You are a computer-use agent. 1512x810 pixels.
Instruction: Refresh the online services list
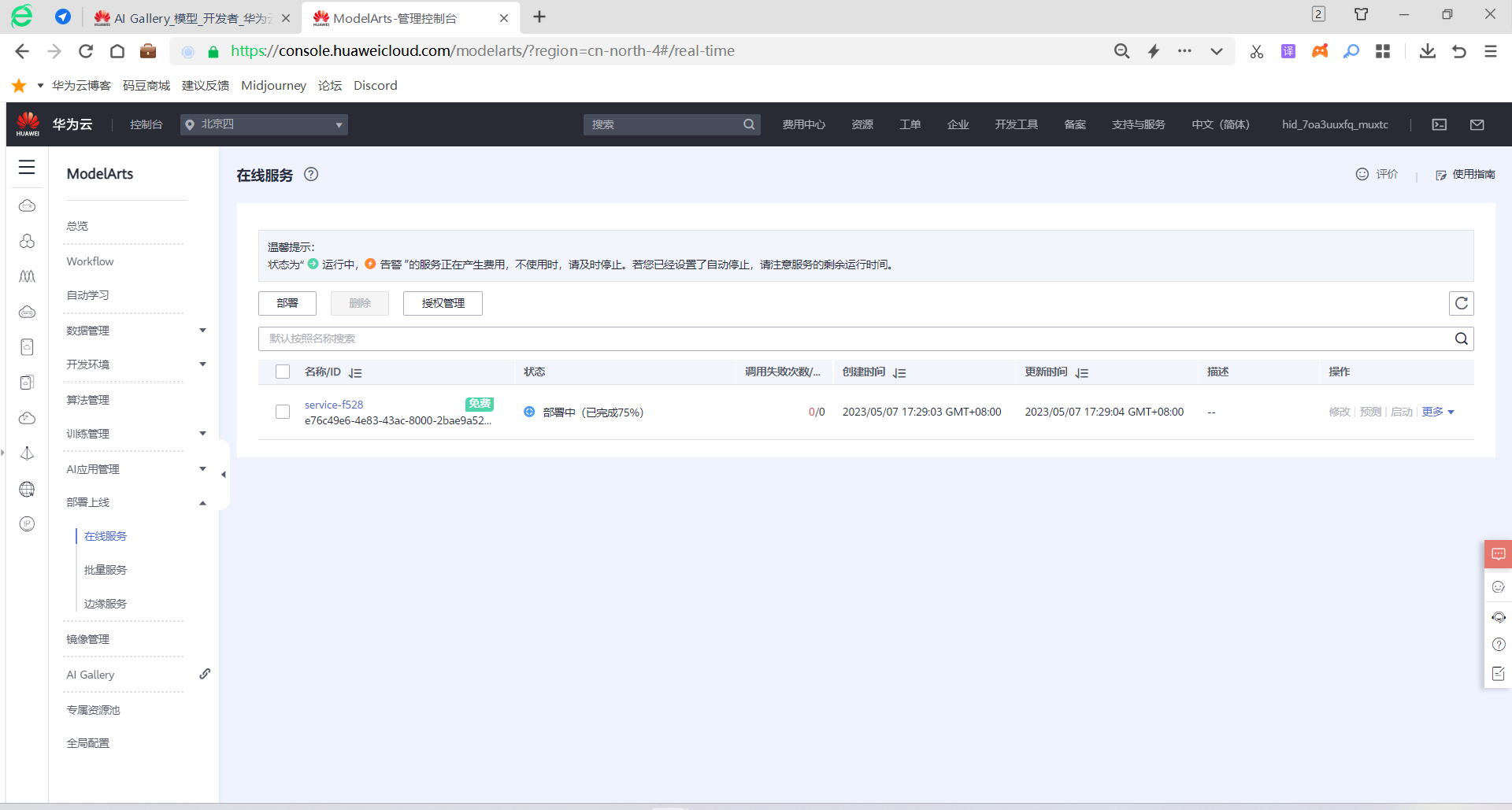point(1462,303)
